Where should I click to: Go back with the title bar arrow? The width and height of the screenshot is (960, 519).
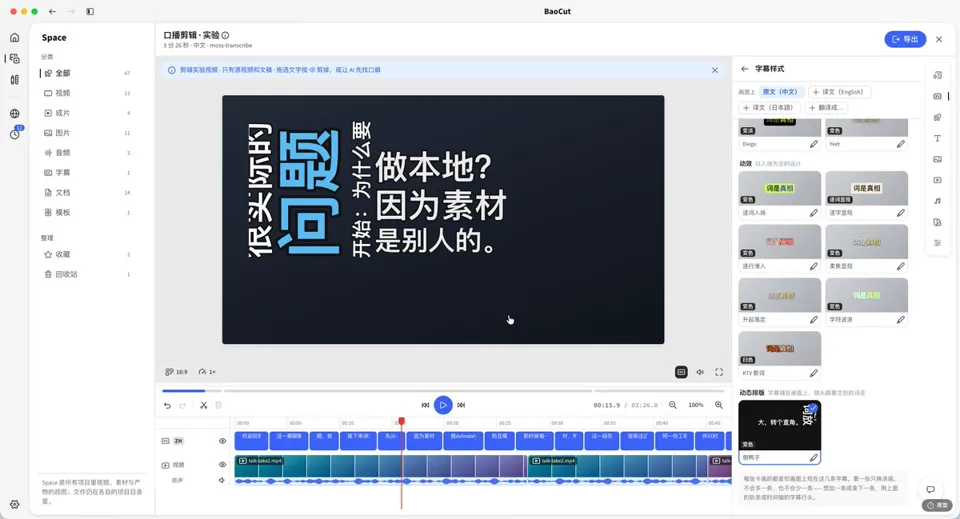click(52, 11)
